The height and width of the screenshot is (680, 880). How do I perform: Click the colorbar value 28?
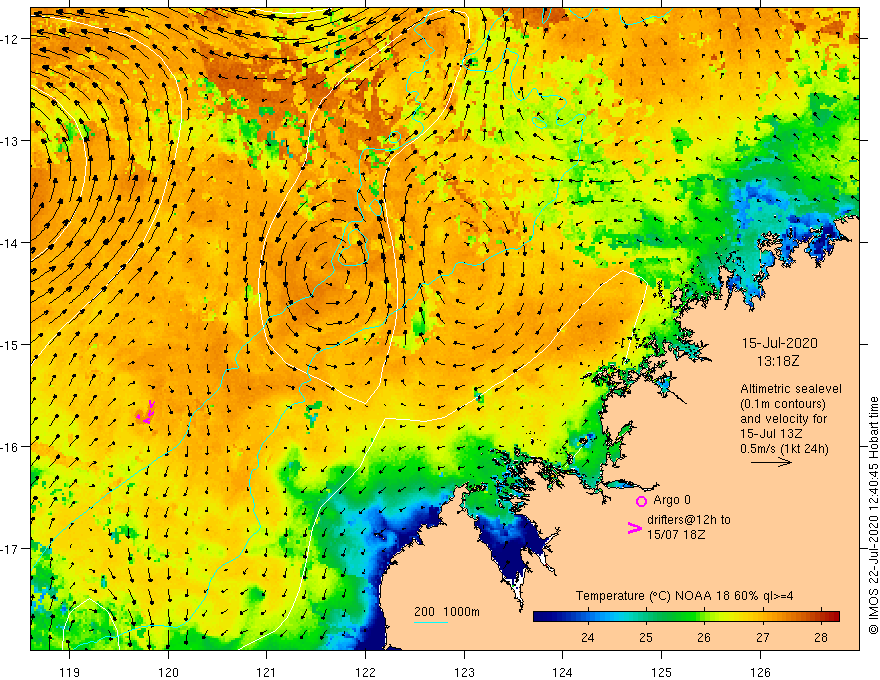[821, 637]
